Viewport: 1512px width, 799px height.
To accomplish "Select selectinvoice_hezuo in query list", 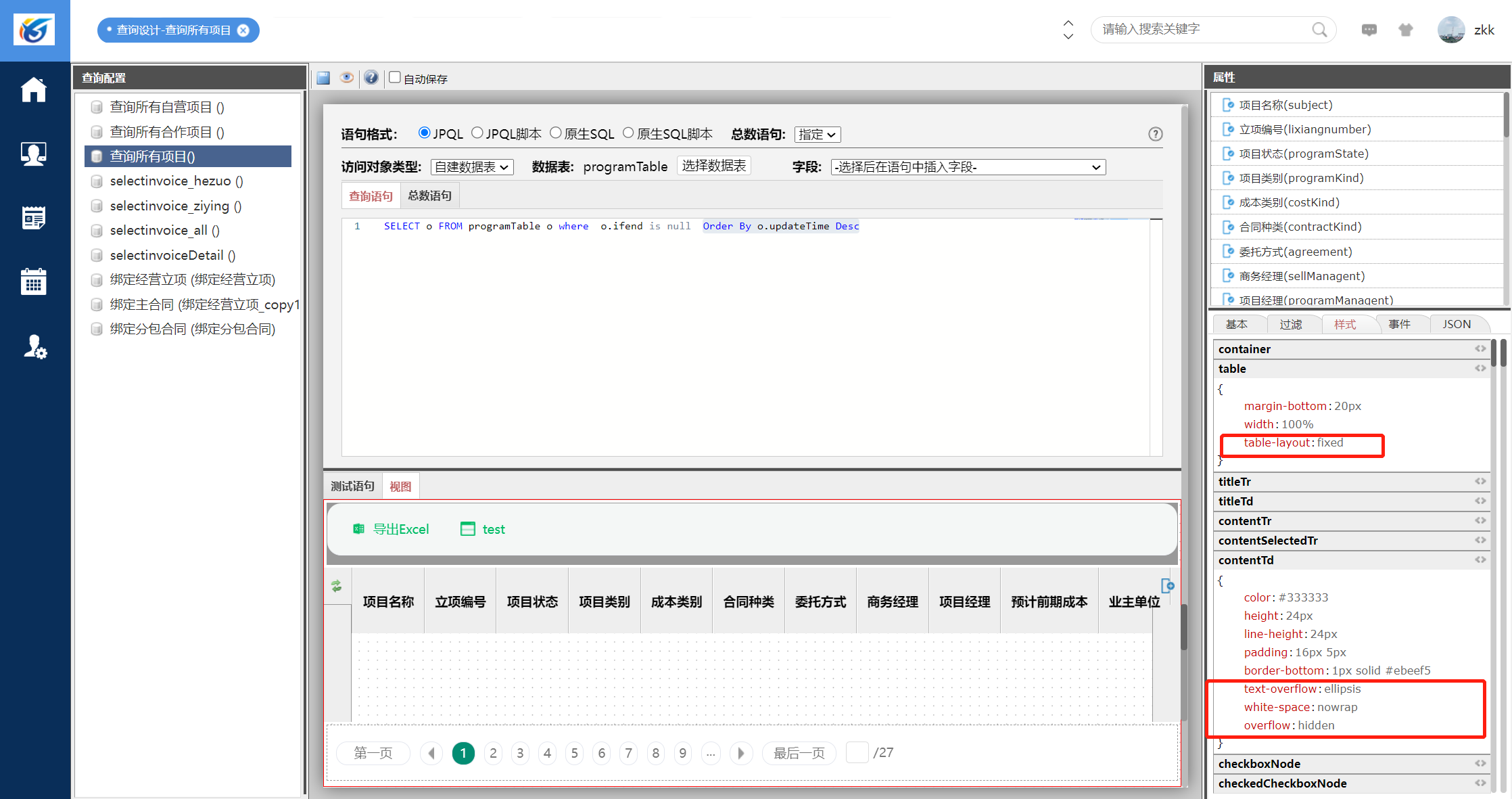I will pyautogui.click(x=176, y=181).
